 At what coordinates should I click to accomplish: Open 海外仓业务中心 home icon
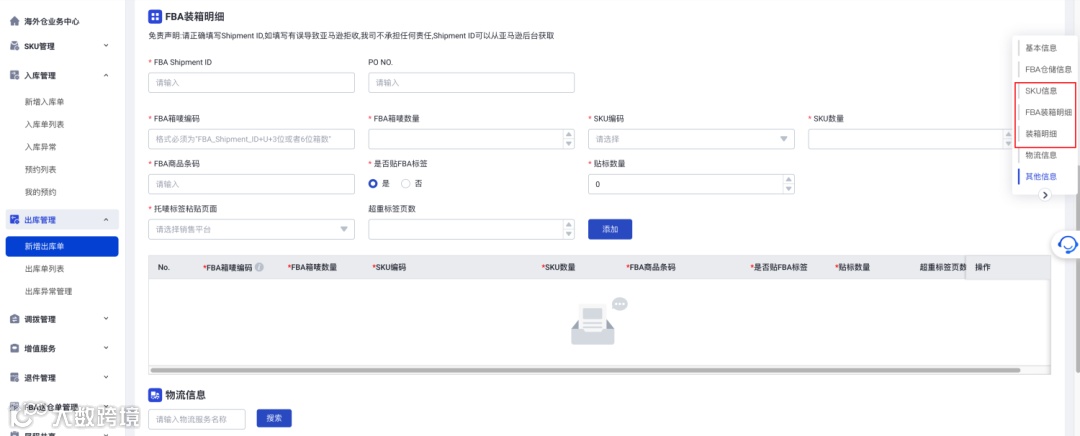pos(14,21)
